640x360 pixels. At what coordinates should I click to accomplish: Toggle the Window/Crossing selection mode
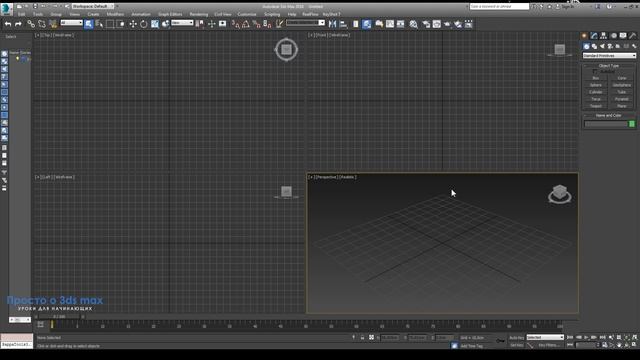pos(121,24)
